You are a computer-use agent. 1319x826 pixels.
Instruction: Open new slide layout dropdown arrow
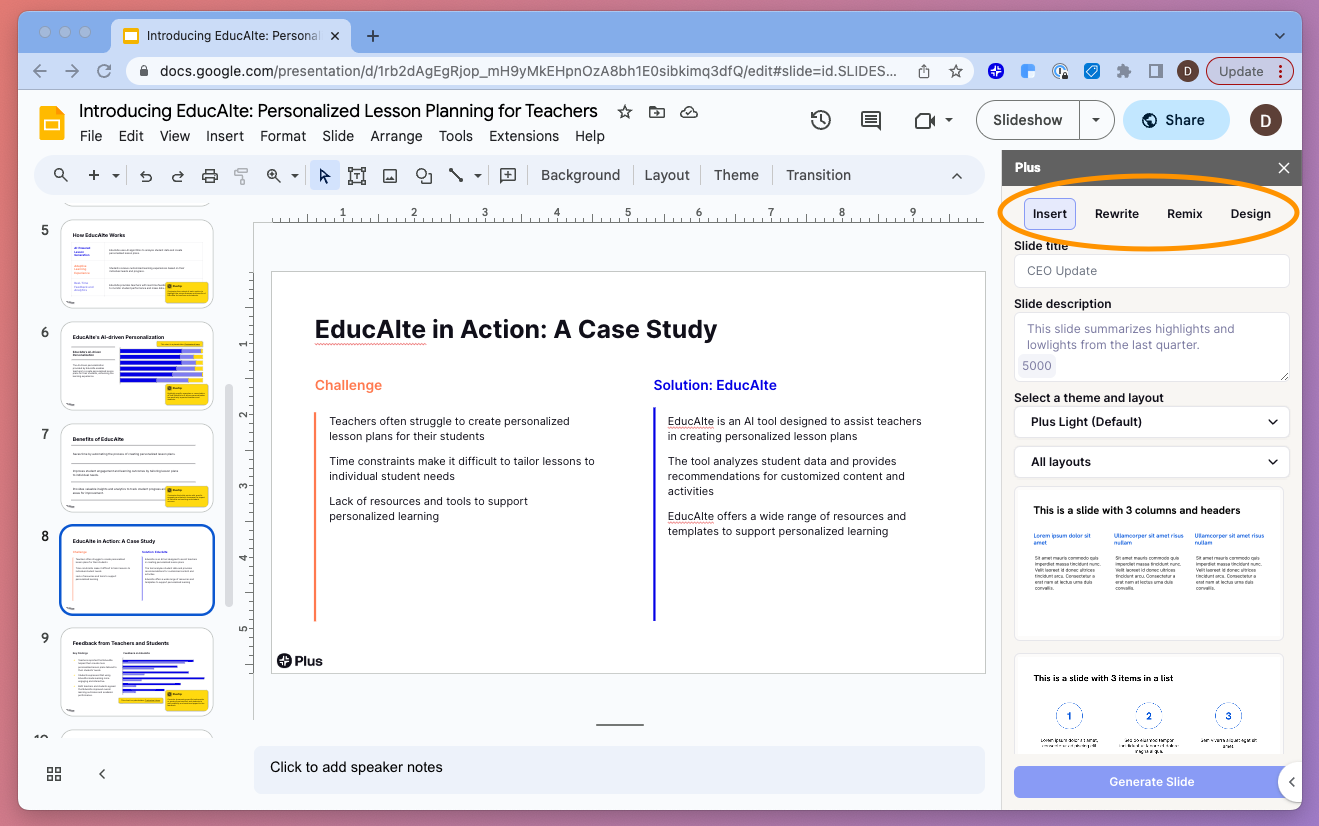(116, 175)
